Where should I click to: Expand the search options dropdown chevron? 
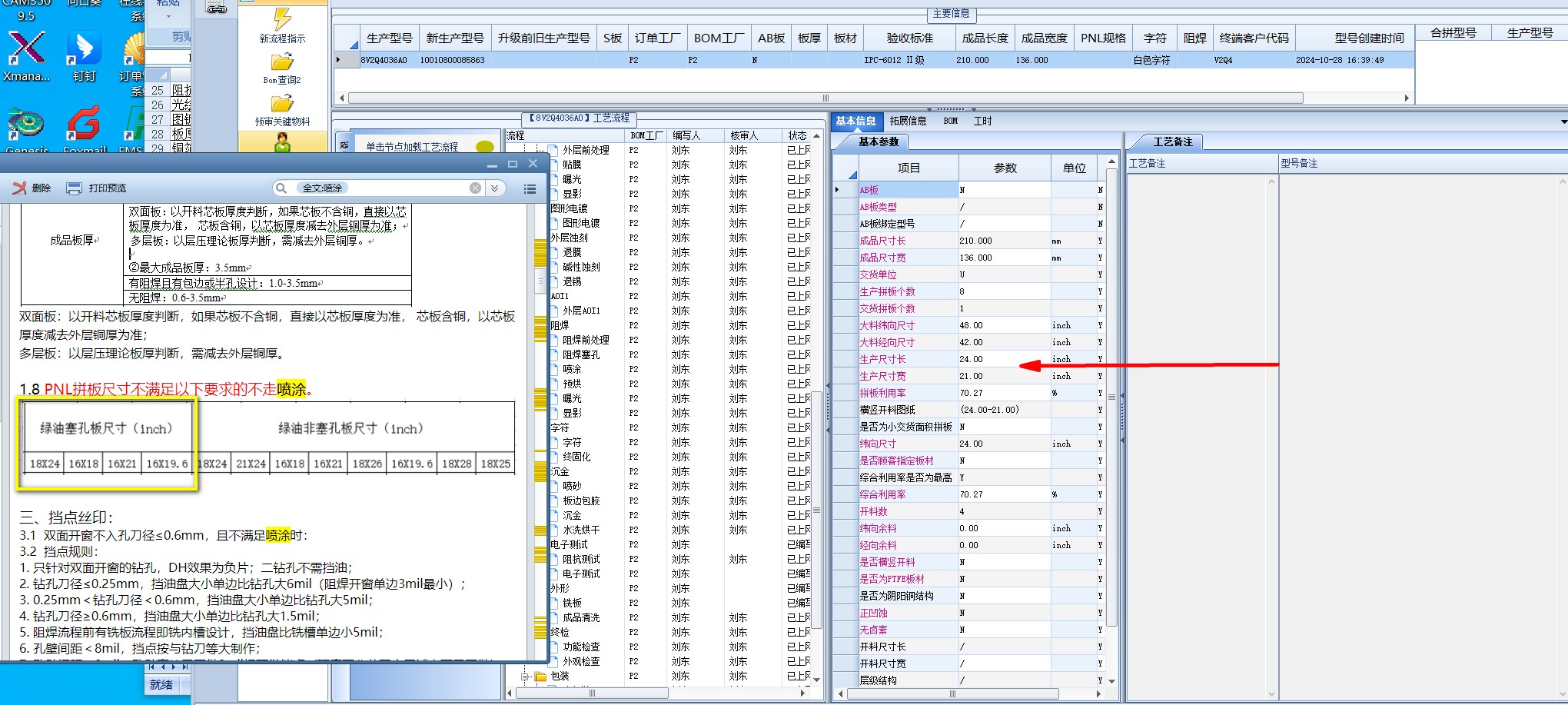coord(495,188)
